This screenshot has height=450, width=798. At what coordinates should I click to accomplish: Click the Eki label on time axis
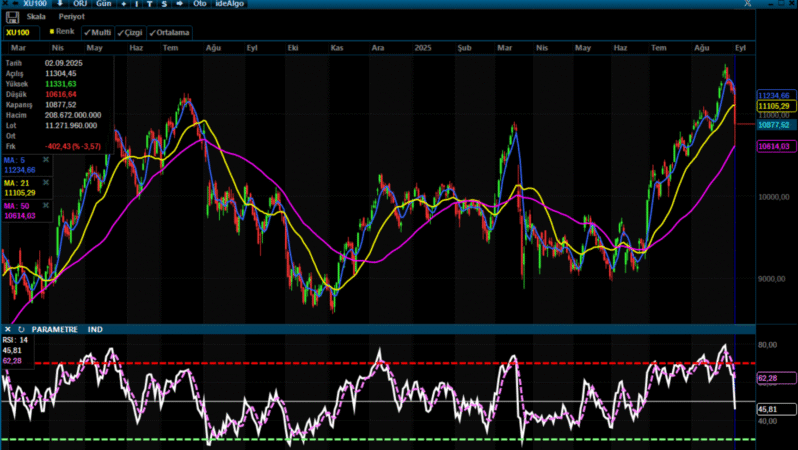(293, 48)
